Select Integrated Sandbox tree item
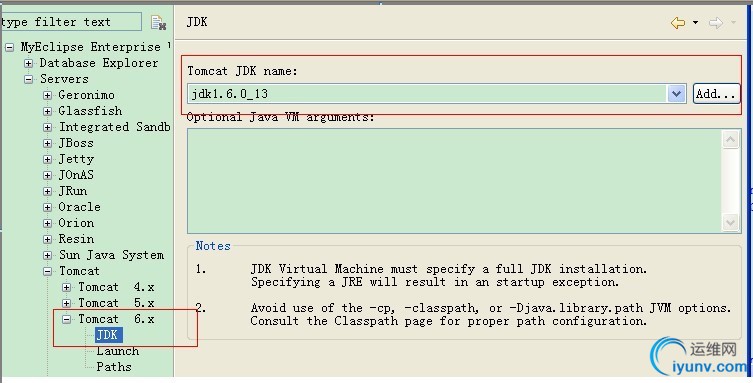753x383 pixels. 114,127
